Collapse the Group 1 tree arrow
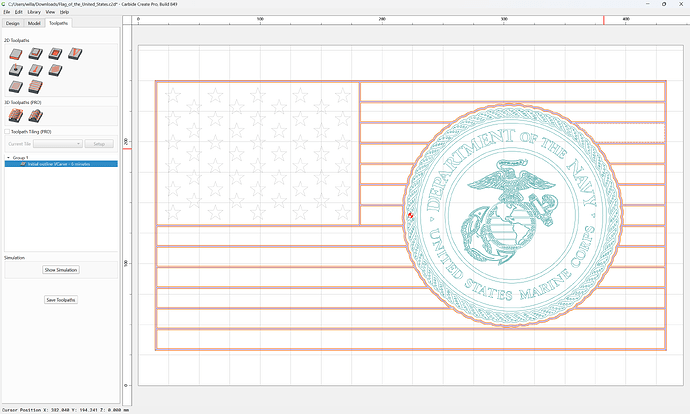690x414 pixels. pyautogui.click(x=8, y=158)
